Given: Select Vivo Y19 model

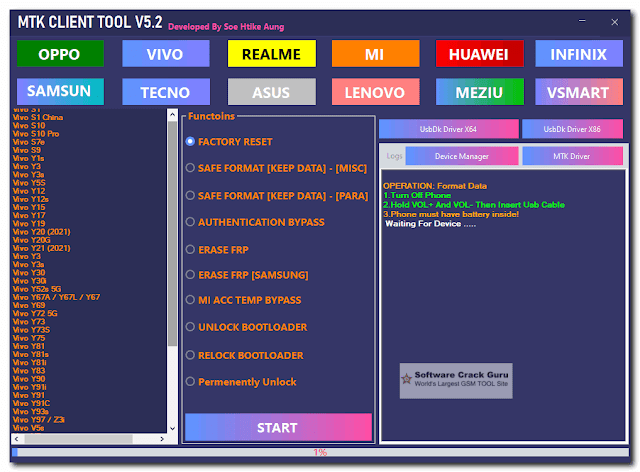Looking at the screenshot, I should coord(29,223).
